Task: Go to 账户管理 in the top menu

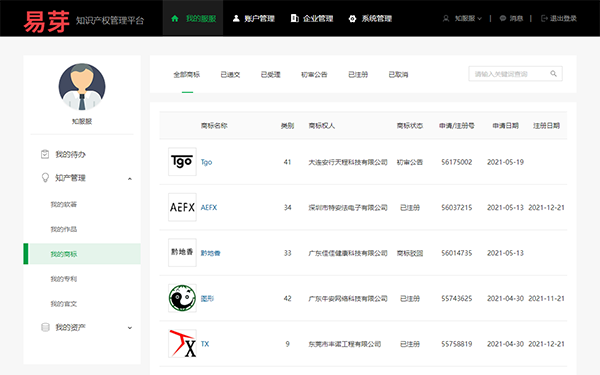Action: tap(259, 18)
